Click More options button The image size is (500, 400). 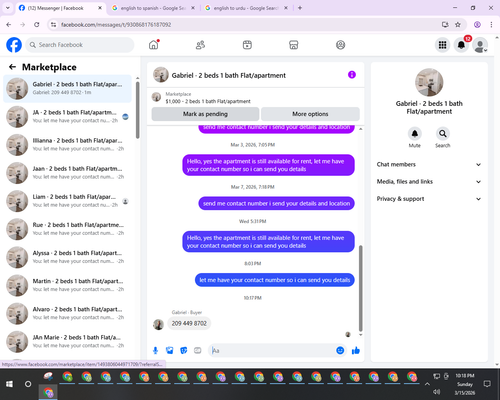(x=310, y=114)
